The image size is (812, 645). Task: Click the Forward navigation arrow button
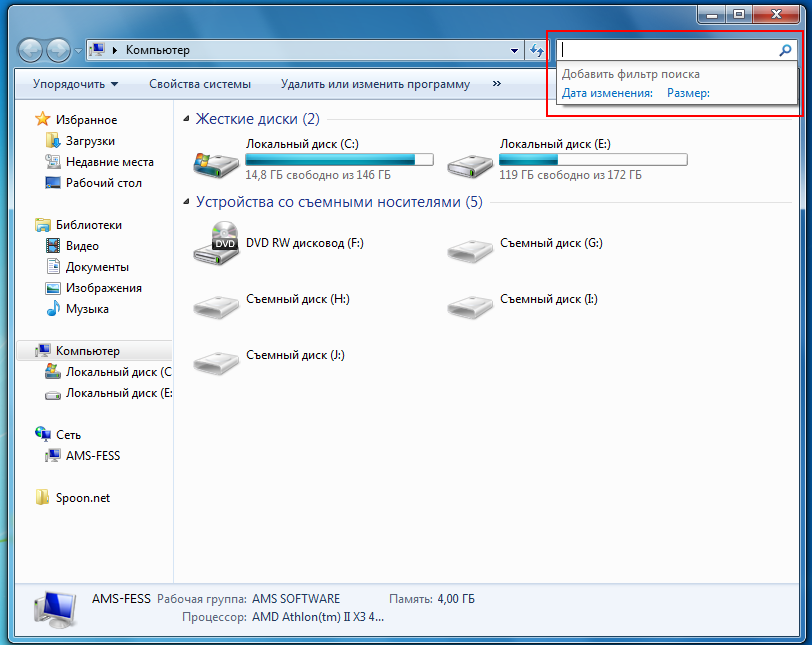click(59, 50)
